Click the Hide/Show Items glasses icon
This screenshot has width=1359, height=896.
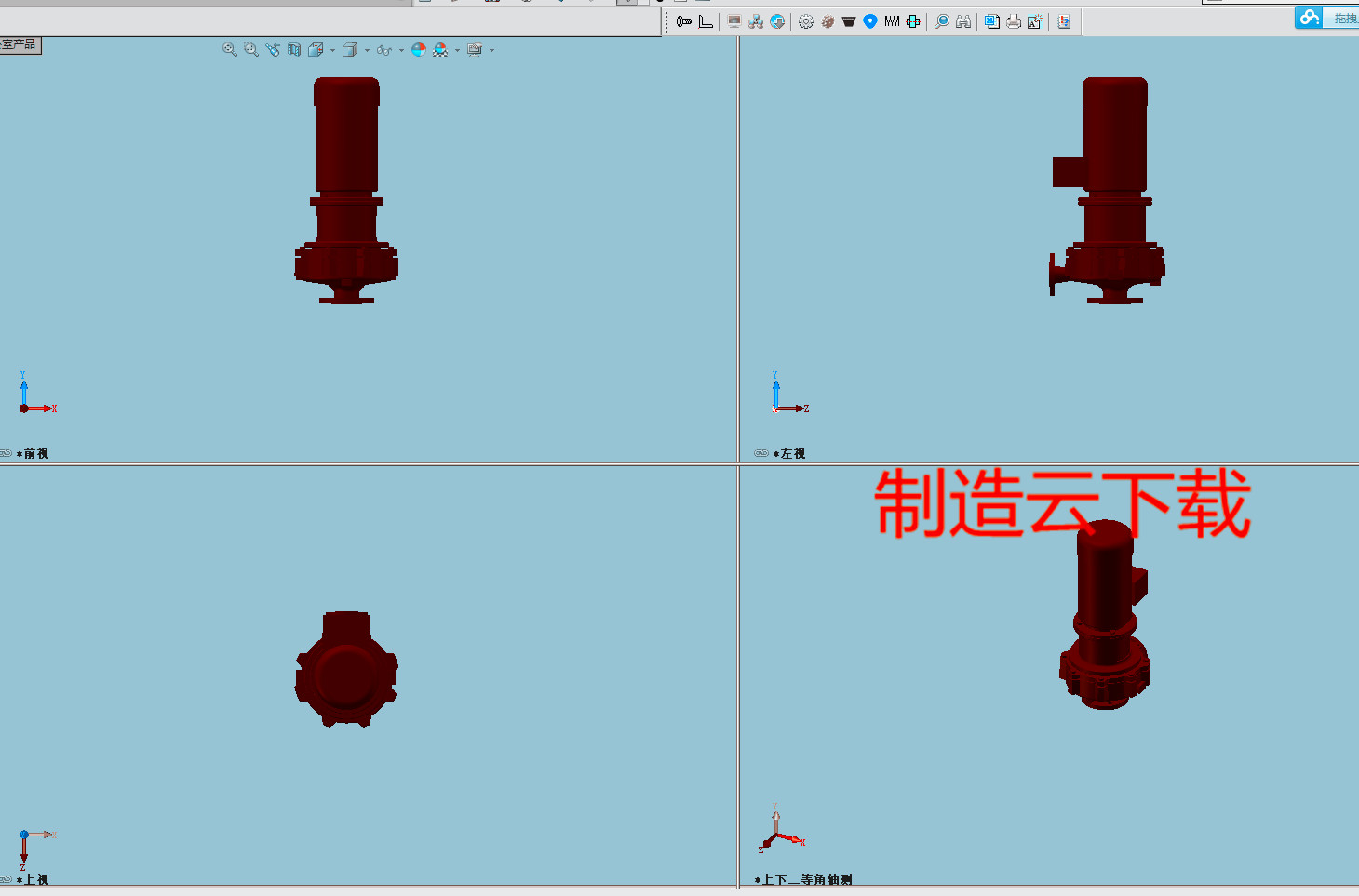(x=384, y=49)
